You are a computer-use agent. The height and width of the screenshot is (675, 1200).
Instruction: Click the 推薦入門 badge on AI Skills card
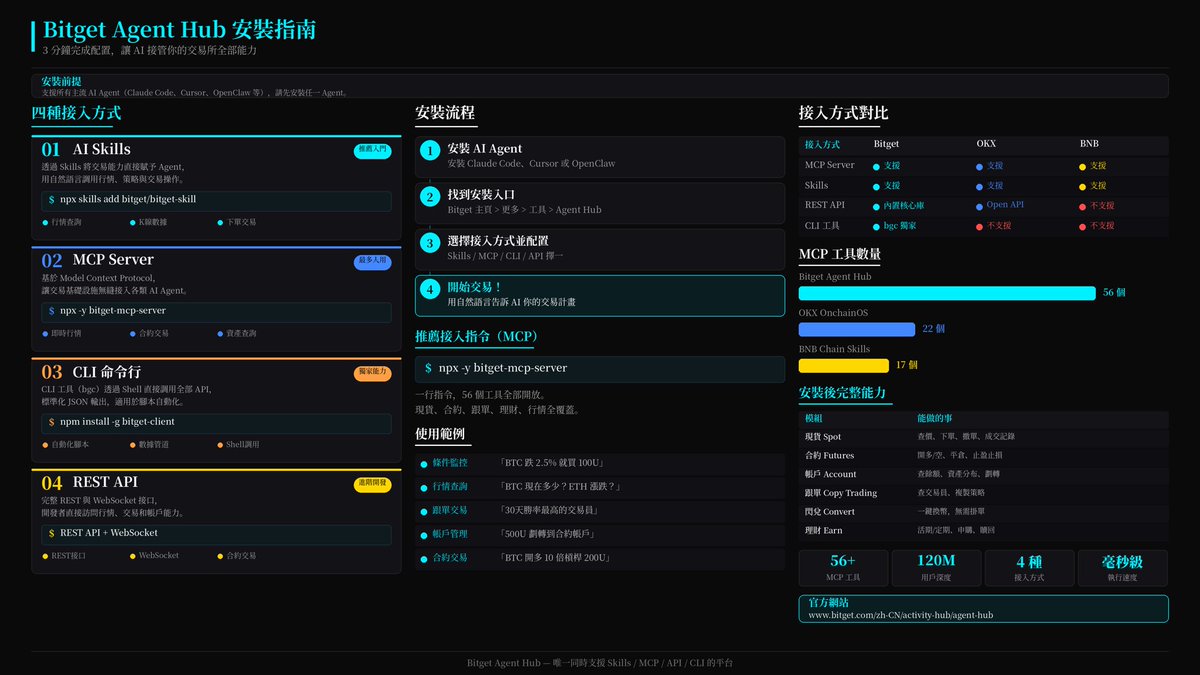372,150
